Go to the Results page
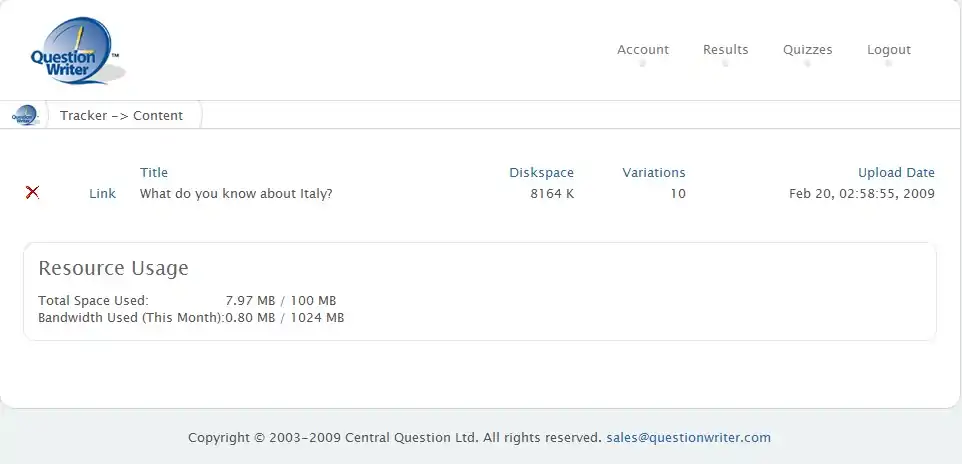Screen dimensions: 962x464 [725, 50]
